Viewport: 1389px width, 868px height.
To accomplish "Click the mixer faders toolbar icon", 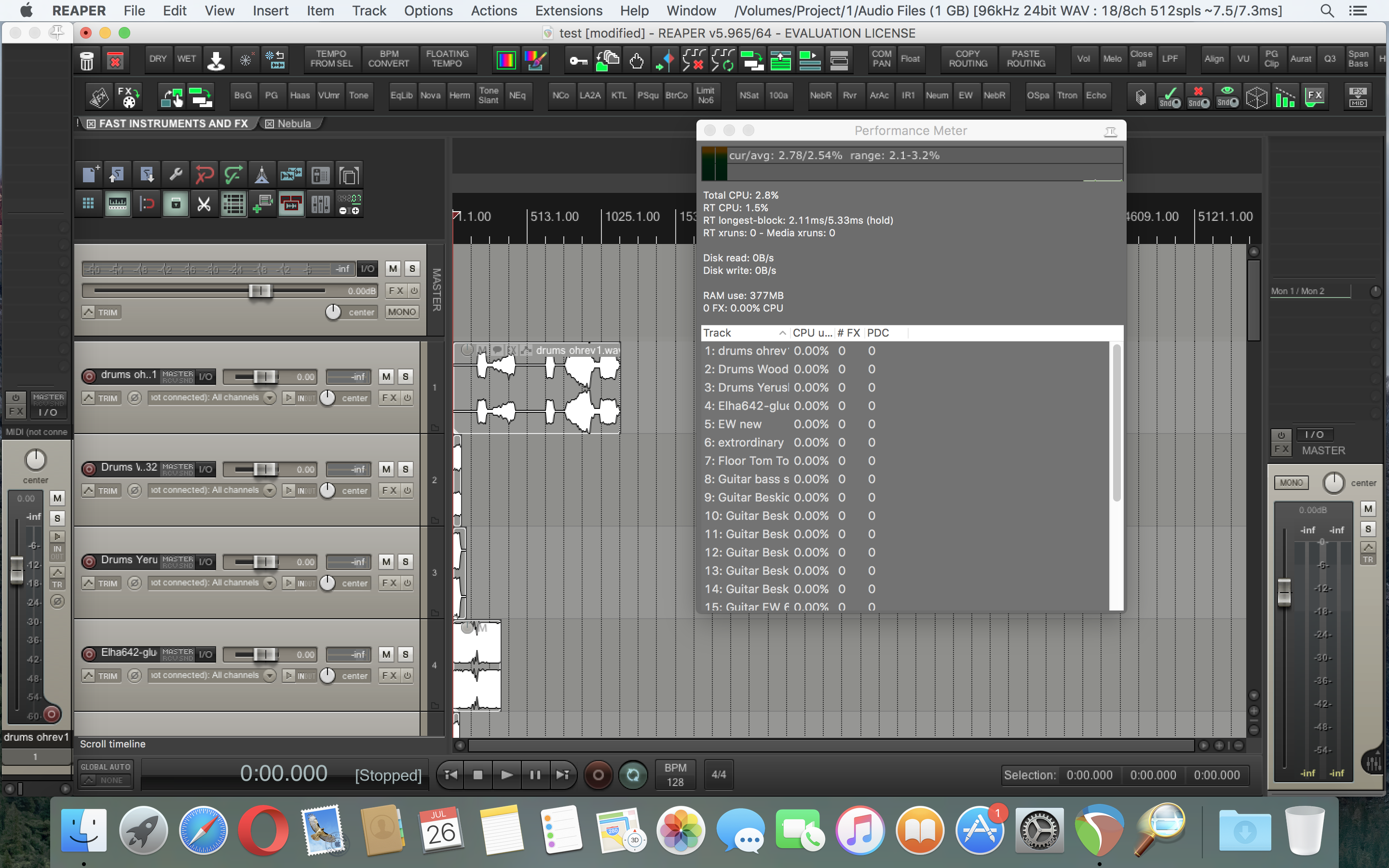I will [320, 204].
